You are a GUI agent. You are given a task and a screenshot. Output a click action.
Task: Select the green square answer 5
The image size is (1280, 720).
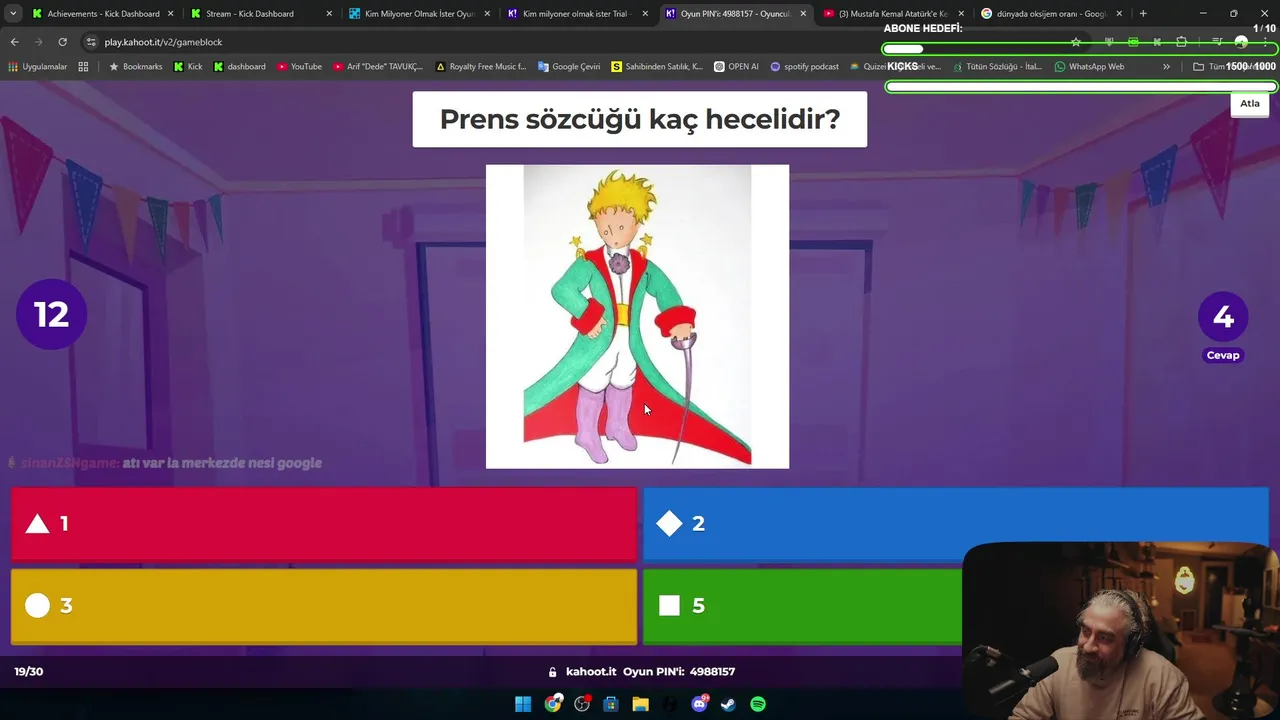802,606
